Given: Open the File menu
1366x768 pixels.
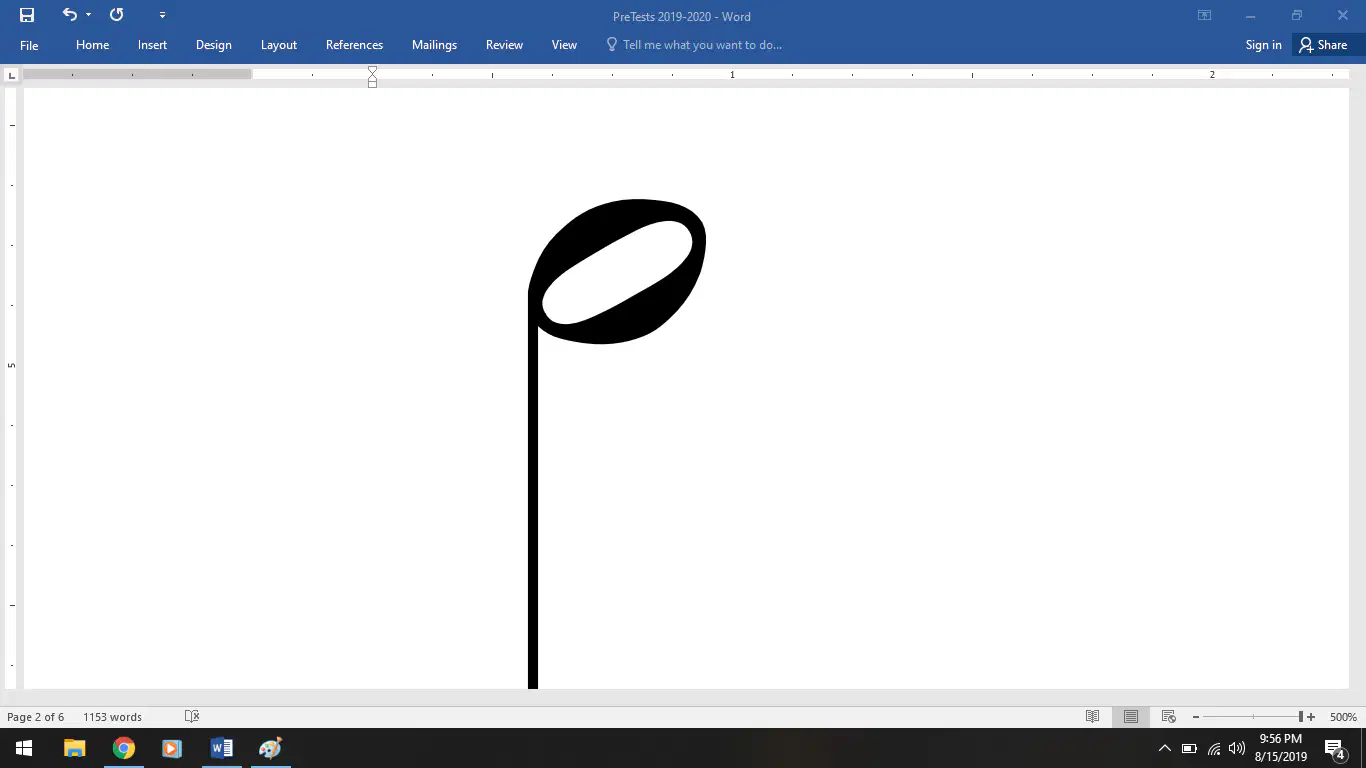Looking at the screenshot, I should click(29, 45).
